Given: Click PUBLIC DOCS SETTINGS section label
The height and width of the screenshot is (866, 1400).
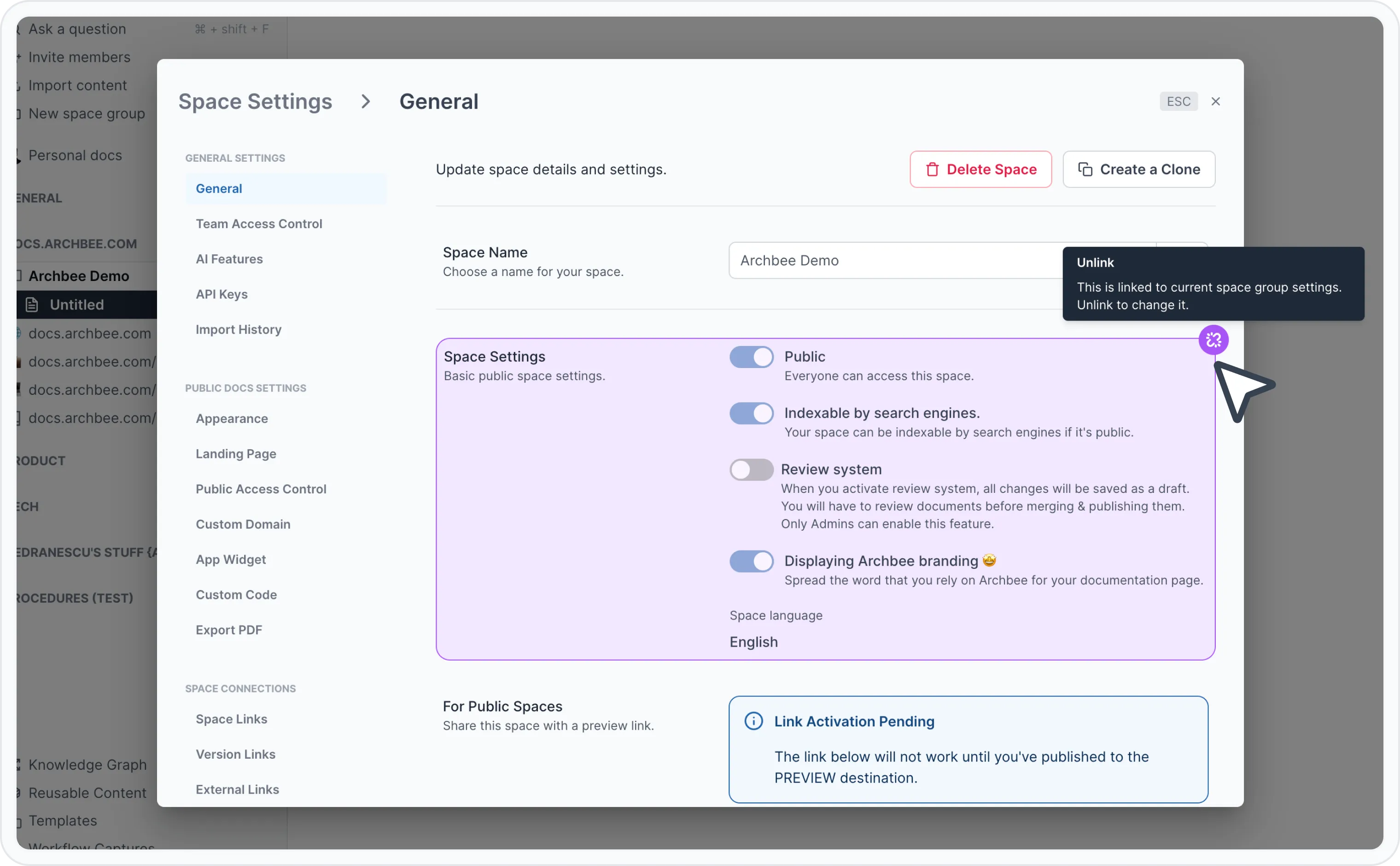Looking at the screenshot, I should pos(245,388).
